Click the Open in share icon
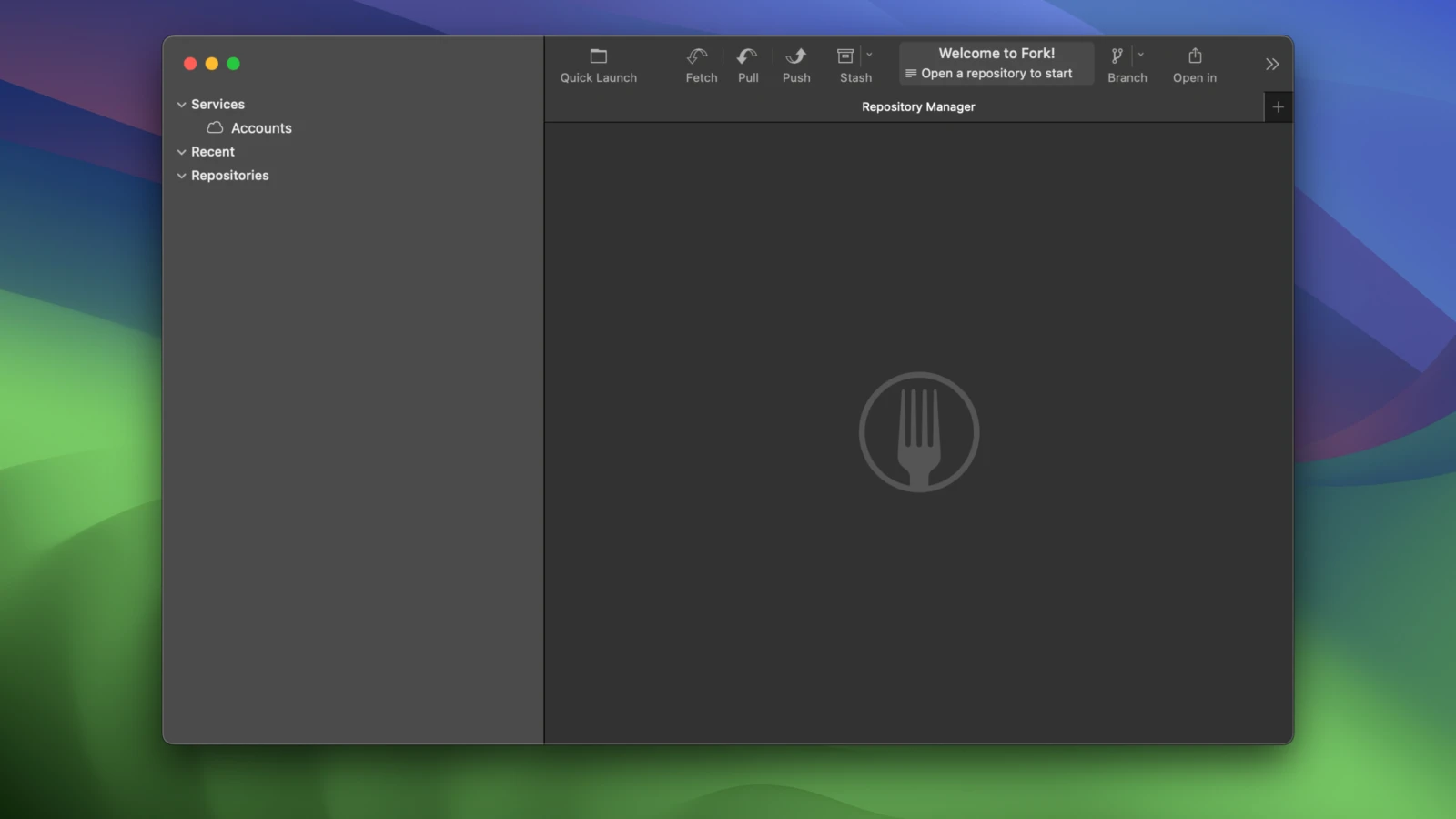 click(1195, 56)
